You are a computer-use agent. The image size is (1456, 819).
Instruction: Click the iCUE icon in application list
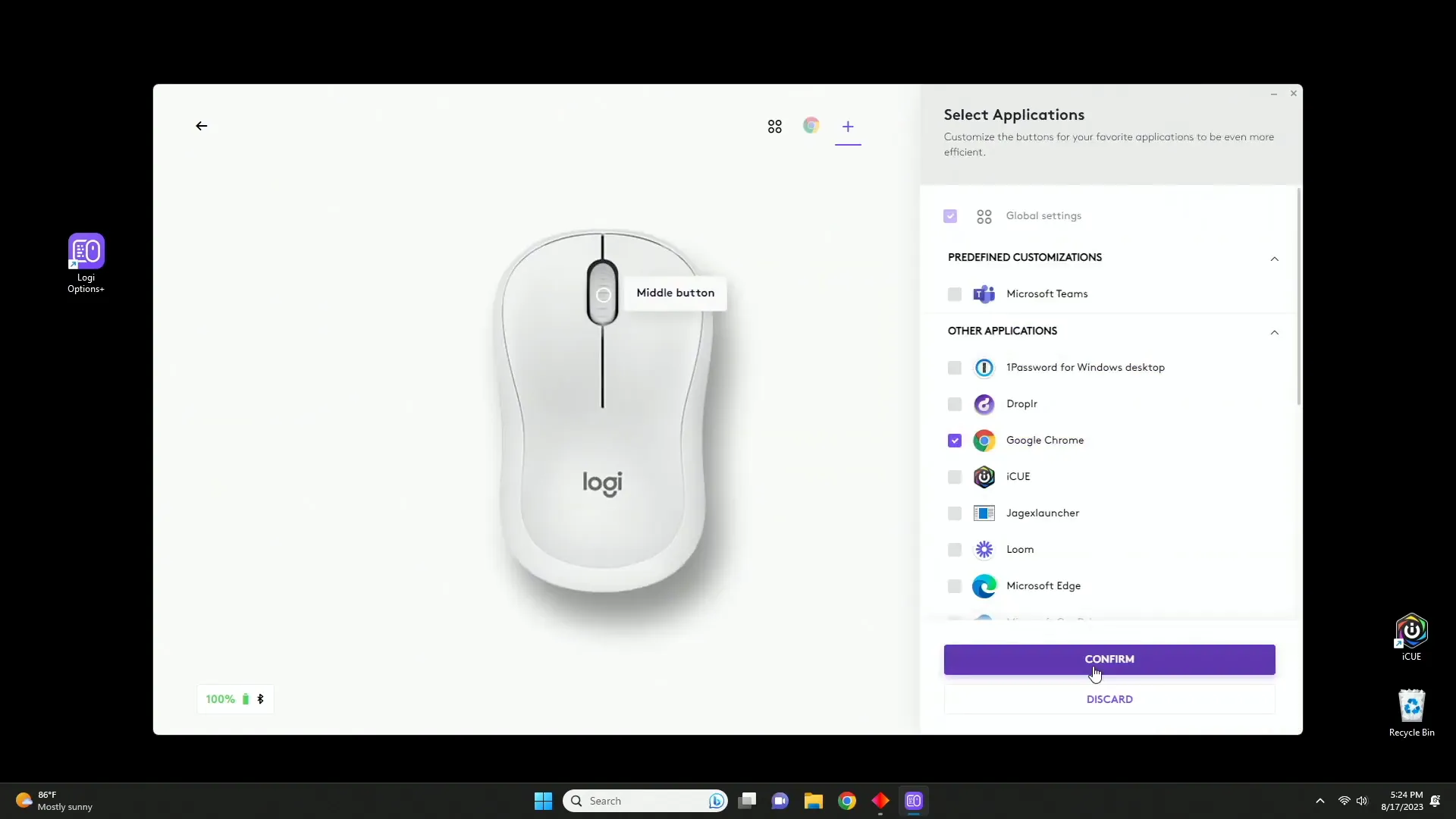(x=984, y=477)
